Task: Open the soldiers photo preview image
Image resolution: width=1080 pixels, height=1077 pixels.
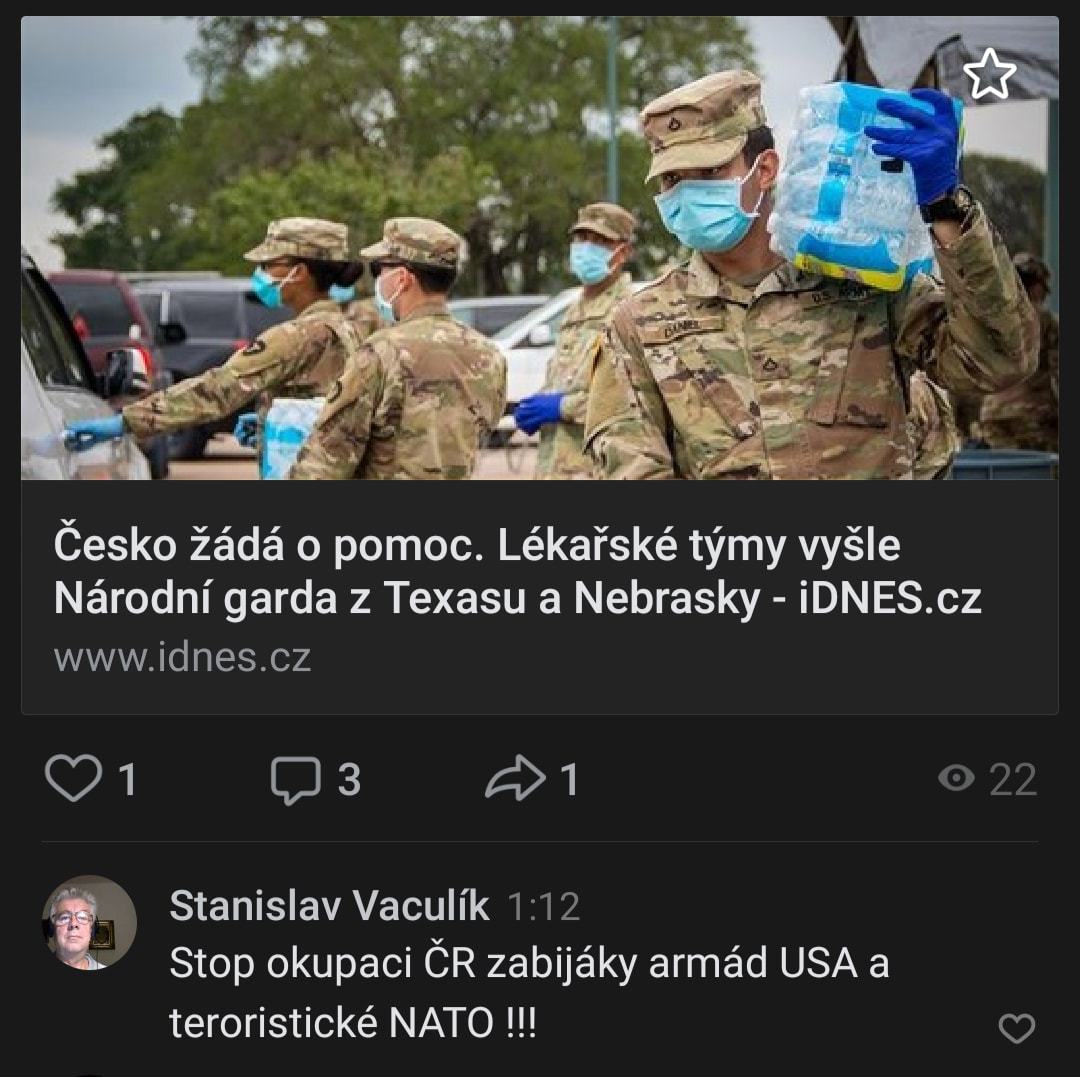Action: [539, 248]
